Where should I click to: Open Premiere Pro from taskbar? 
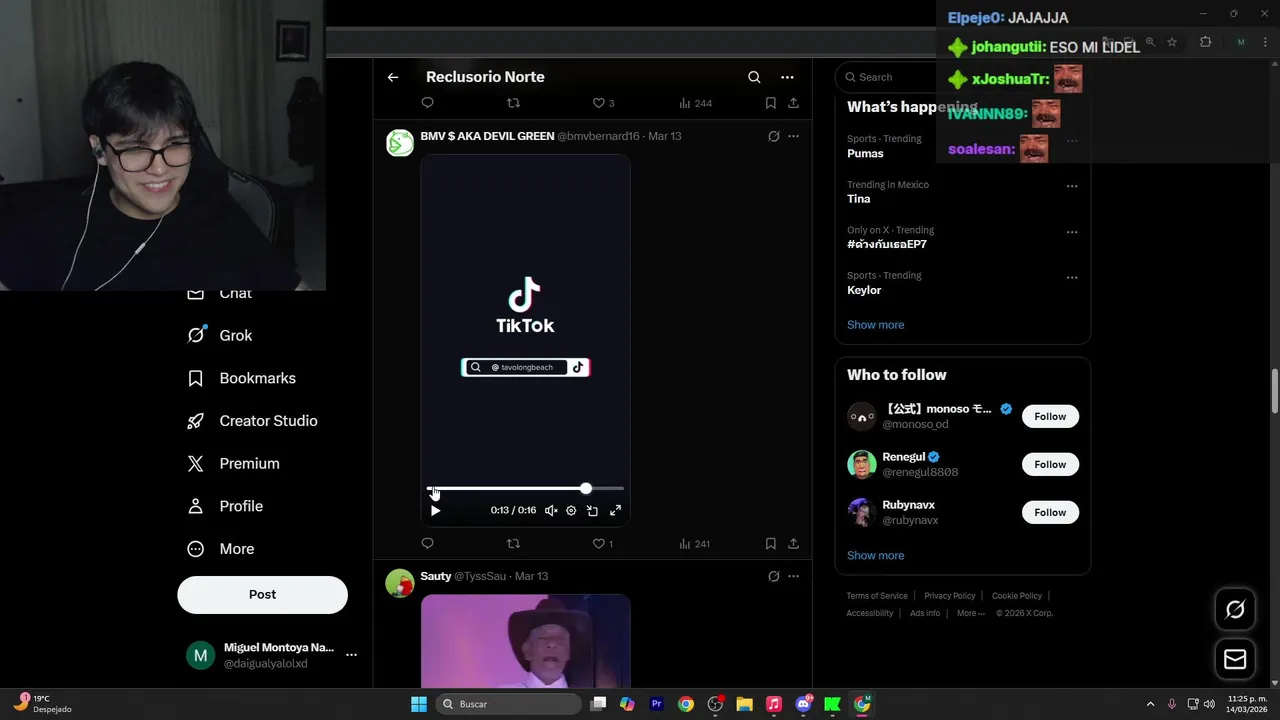click(657, 704)
